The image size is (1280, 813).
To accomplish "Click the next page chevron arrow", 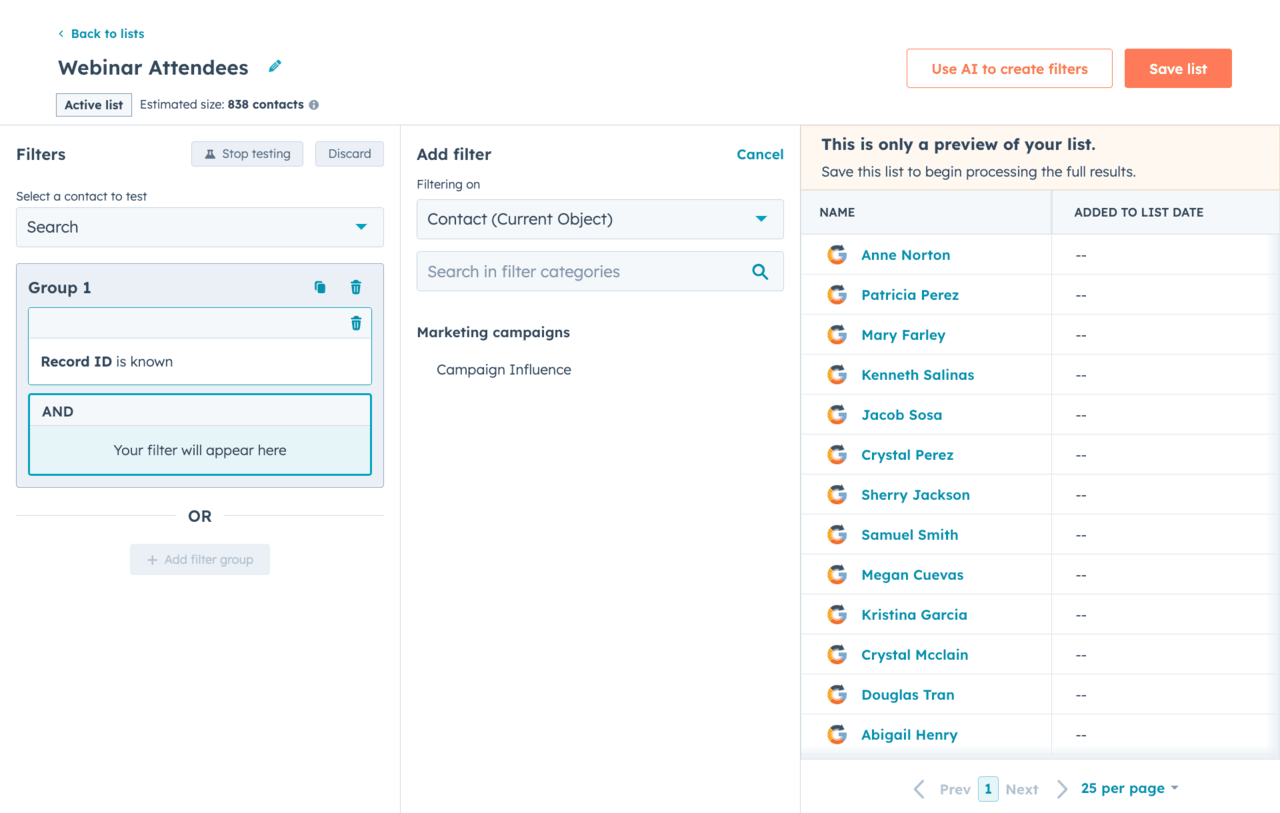I will (x=1062, y=789).
